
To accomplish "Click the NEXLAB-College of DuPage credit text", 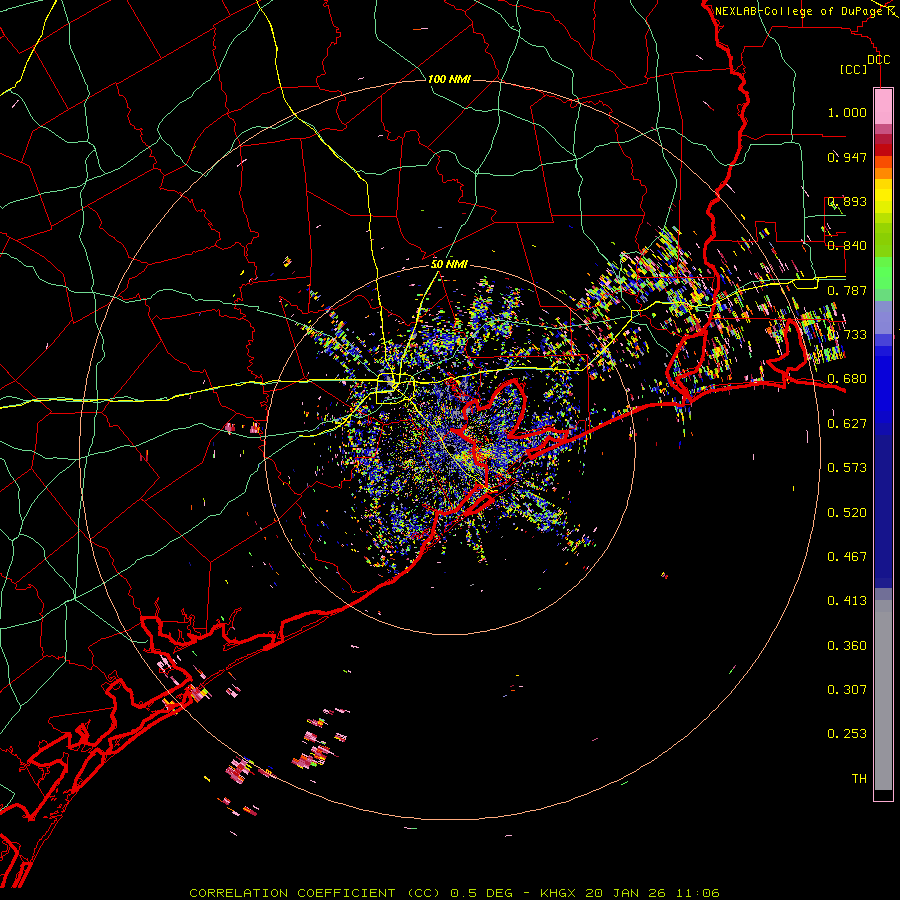I will point(801,11).
